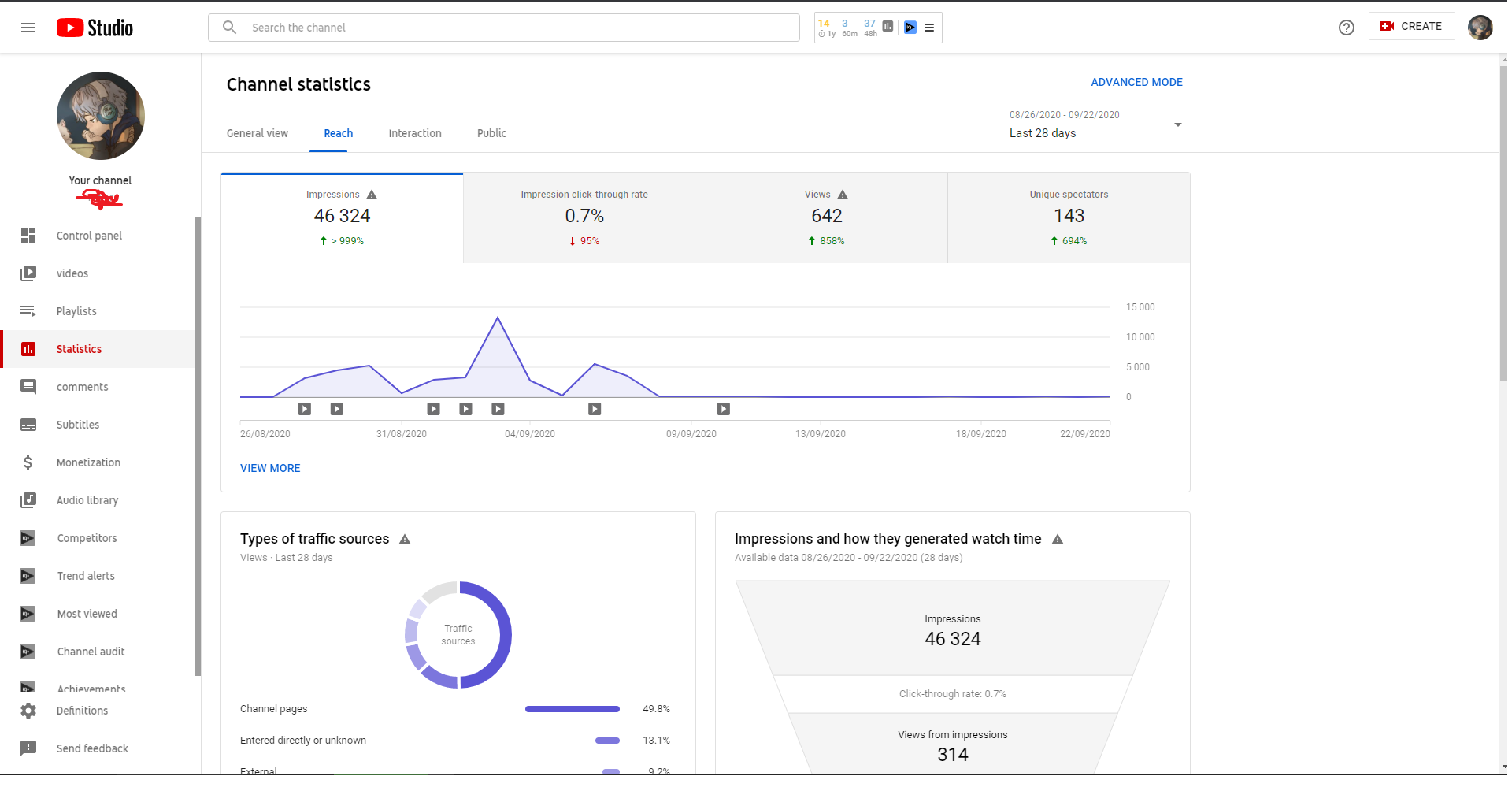Click the Impressions warning triangle icon
The width and height of the screenshot is (1512, 791).
[372, 195]
